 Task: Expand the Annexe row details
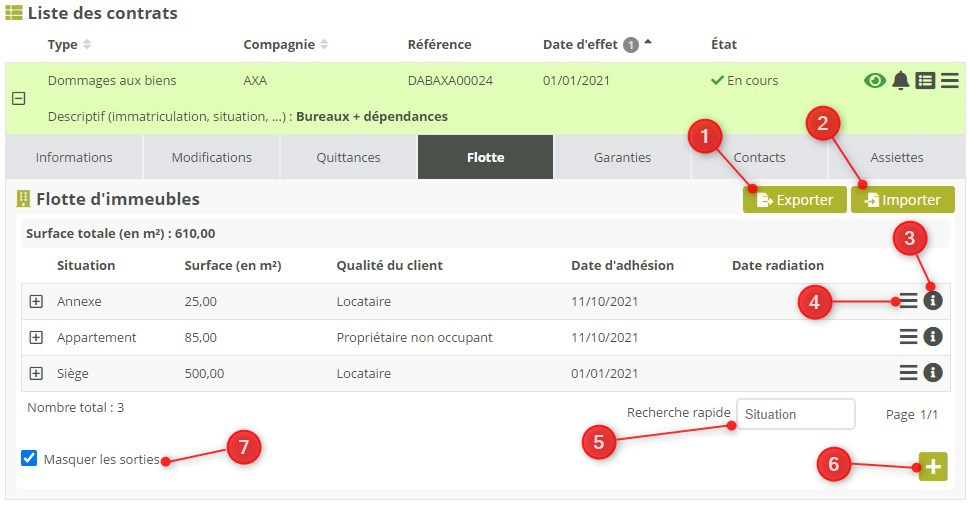36,301
